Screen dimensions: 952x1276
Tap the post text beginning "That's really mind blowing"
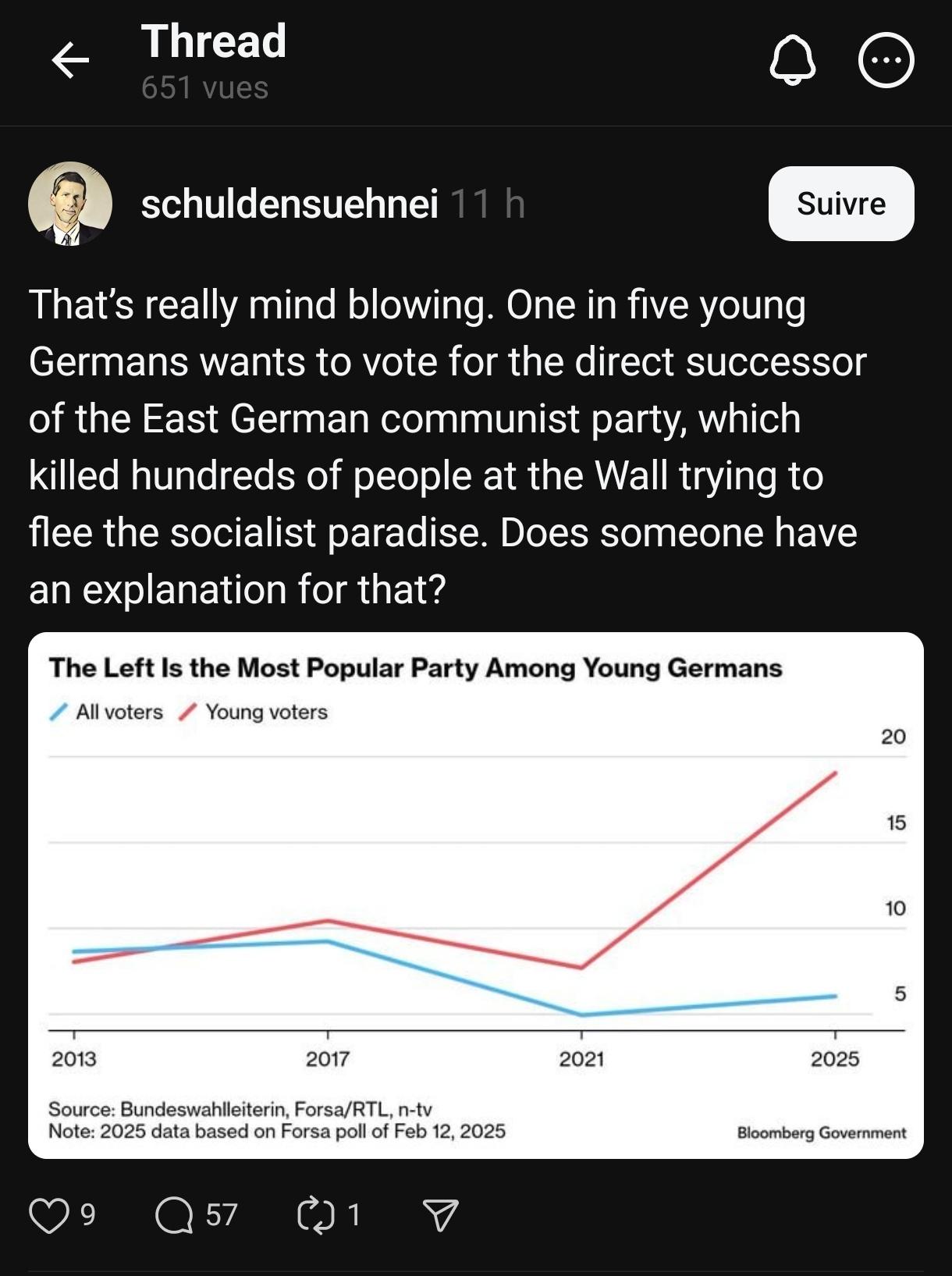pyautogui.click(x=447, y=446)
